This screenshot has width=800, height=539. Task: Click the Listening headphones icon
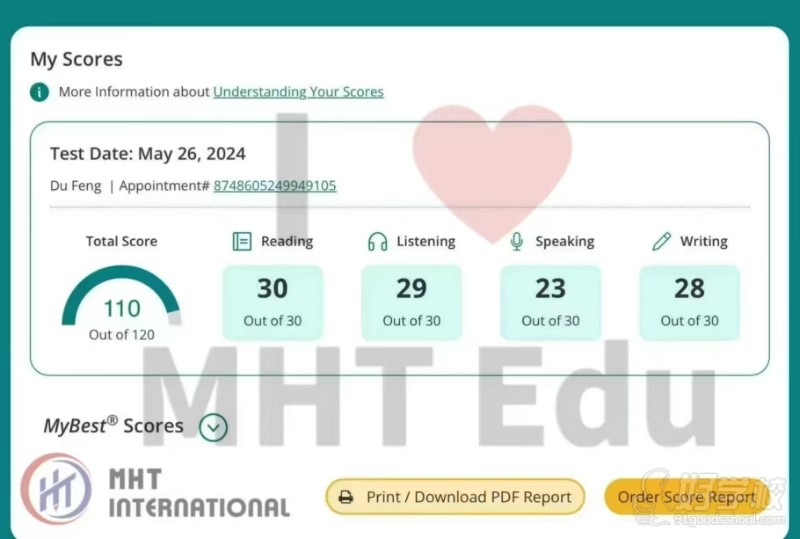click(x=377, y=241)
